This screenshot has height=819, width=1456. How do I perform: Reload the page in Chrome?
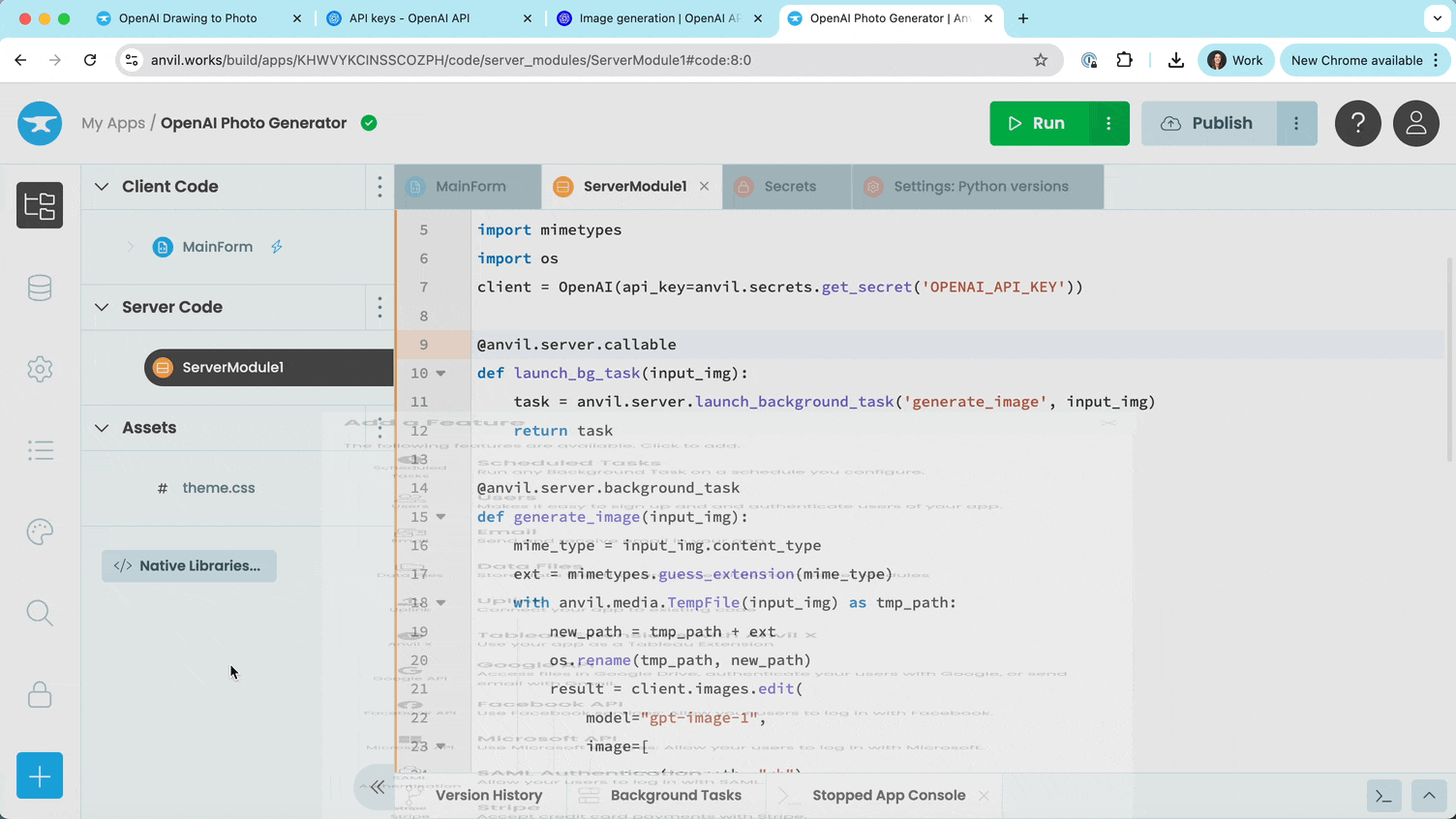coord(90,60)
